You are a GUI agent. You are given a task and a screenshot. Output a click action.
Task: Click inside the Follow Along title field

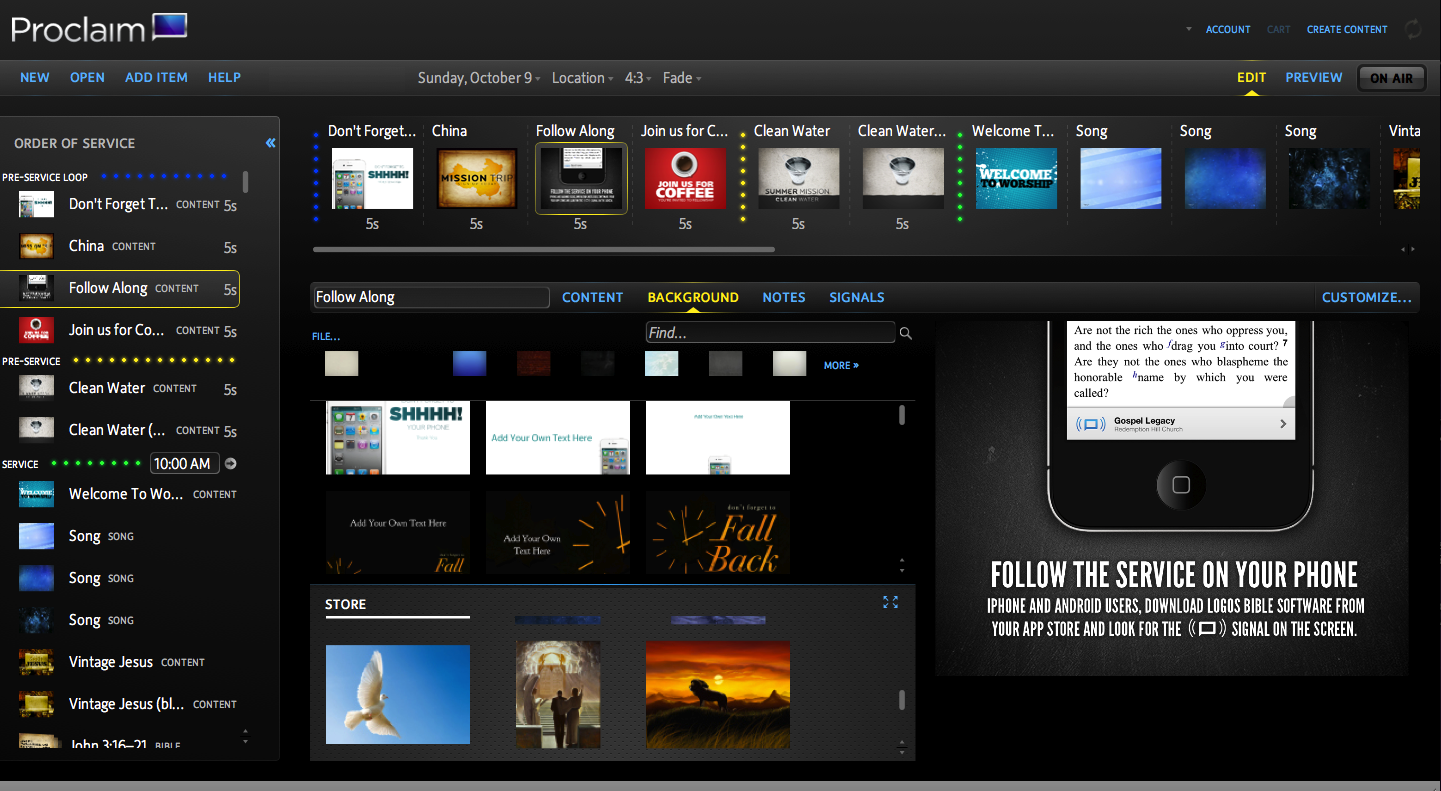coord(430,297)
